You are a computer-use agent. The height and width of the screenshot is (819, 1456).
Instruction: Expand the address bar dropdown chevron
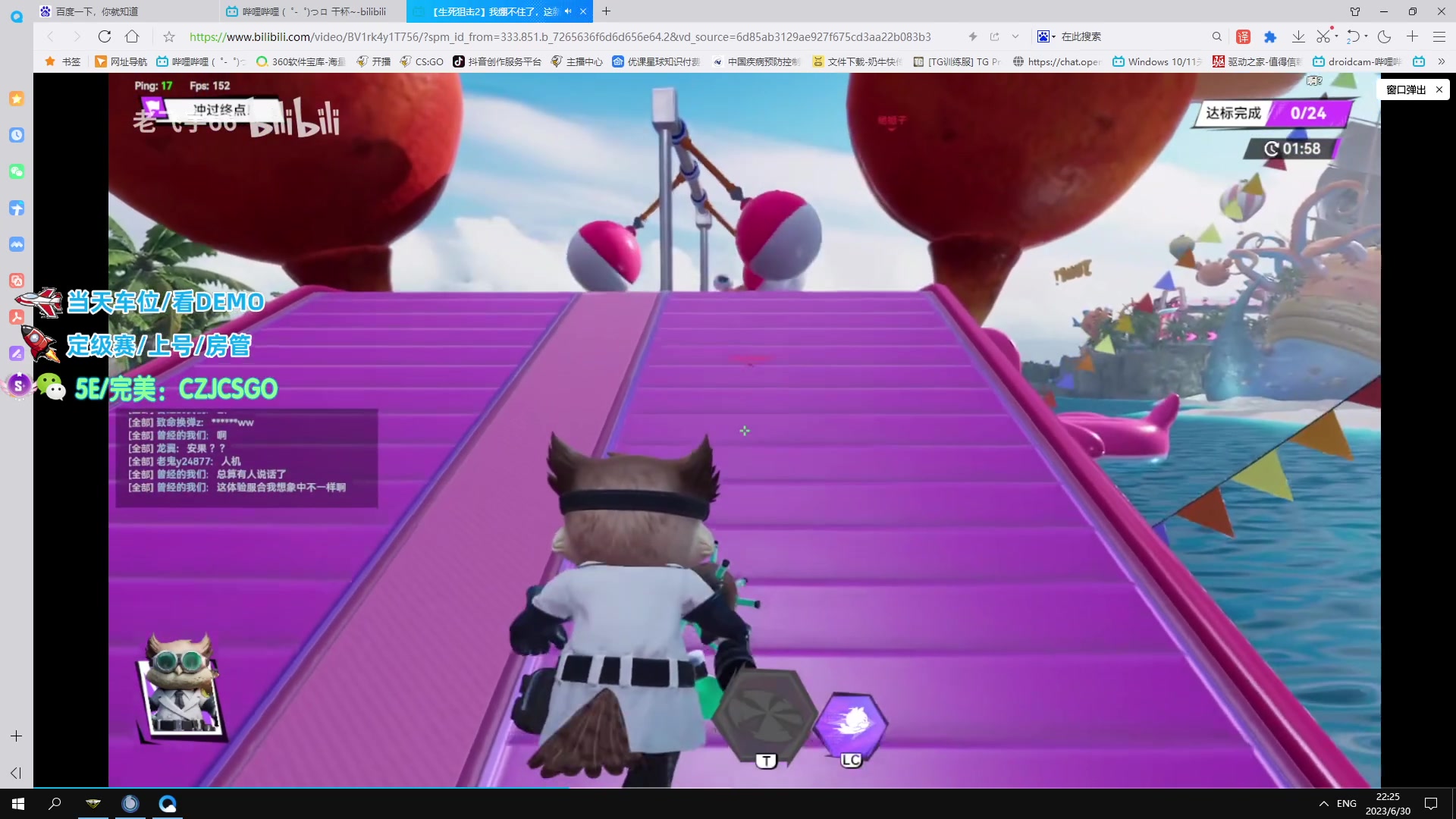tap(1015, 36)
